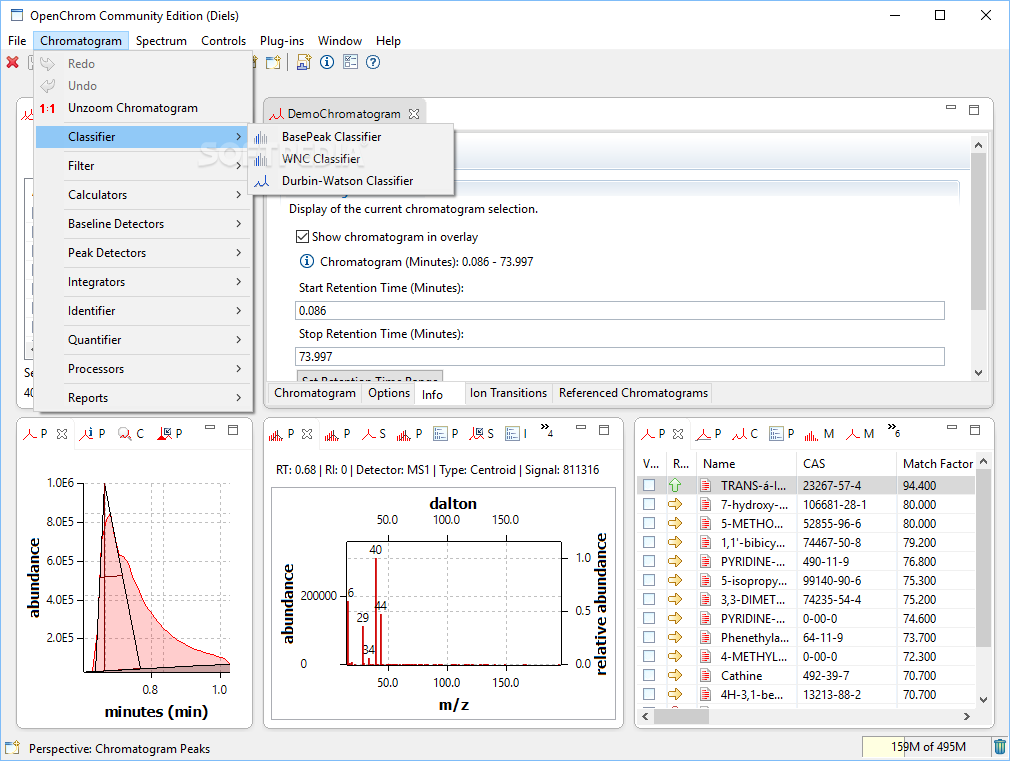Image resolution: width=1010 pixels, height=761 pixels.
Task: Check the box for the 7-hydroxy row
Action: coord(649,504)
